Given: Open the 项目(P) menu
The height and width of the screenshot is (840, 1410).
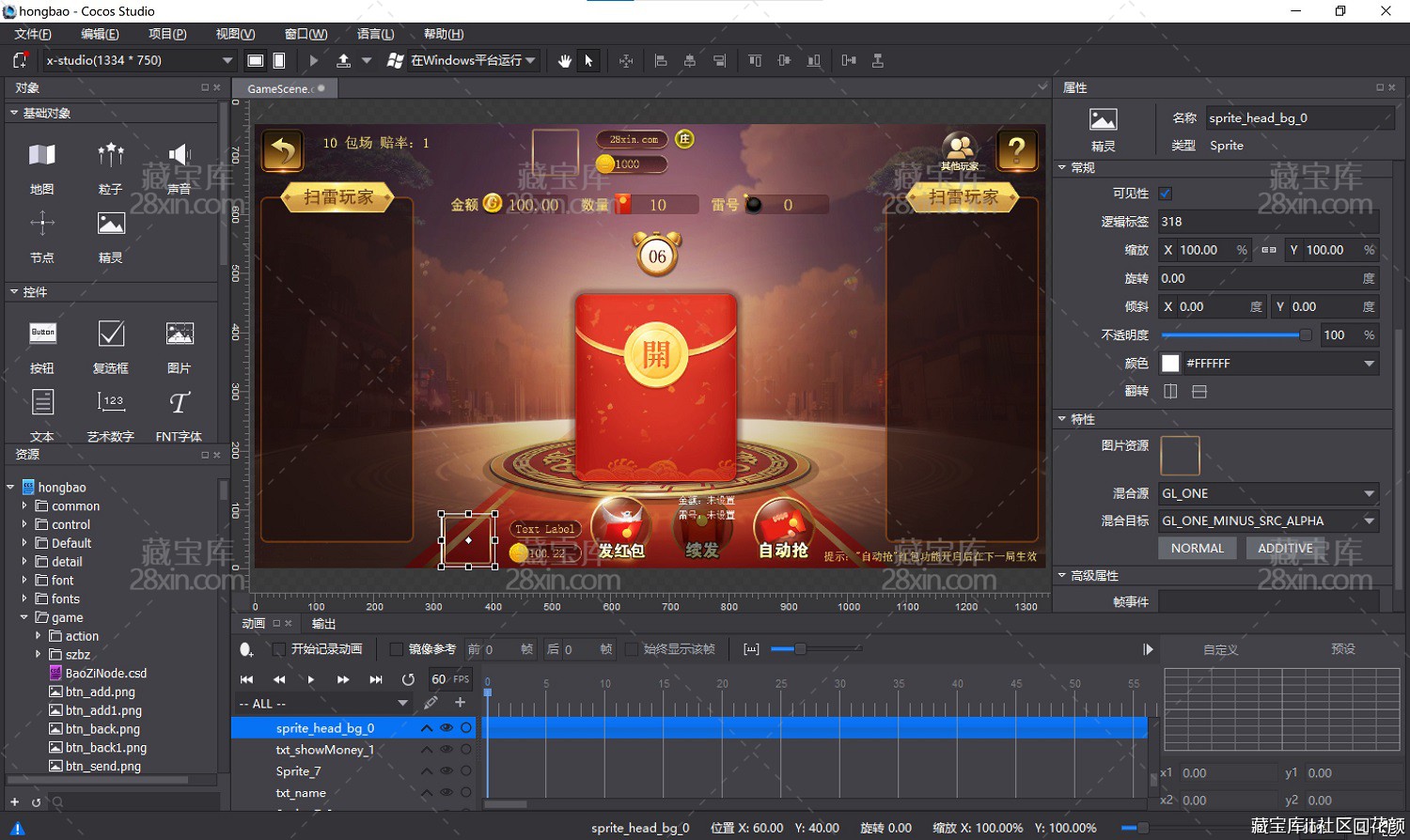Looking at the screenshot, I should [167, 34].
